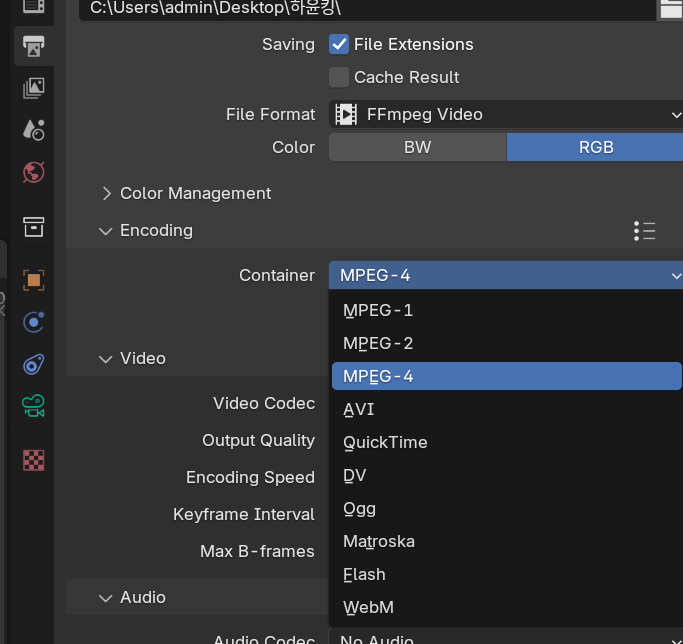Collapse the Audio panel
683x644 pixels.
[x=107, y=597]
